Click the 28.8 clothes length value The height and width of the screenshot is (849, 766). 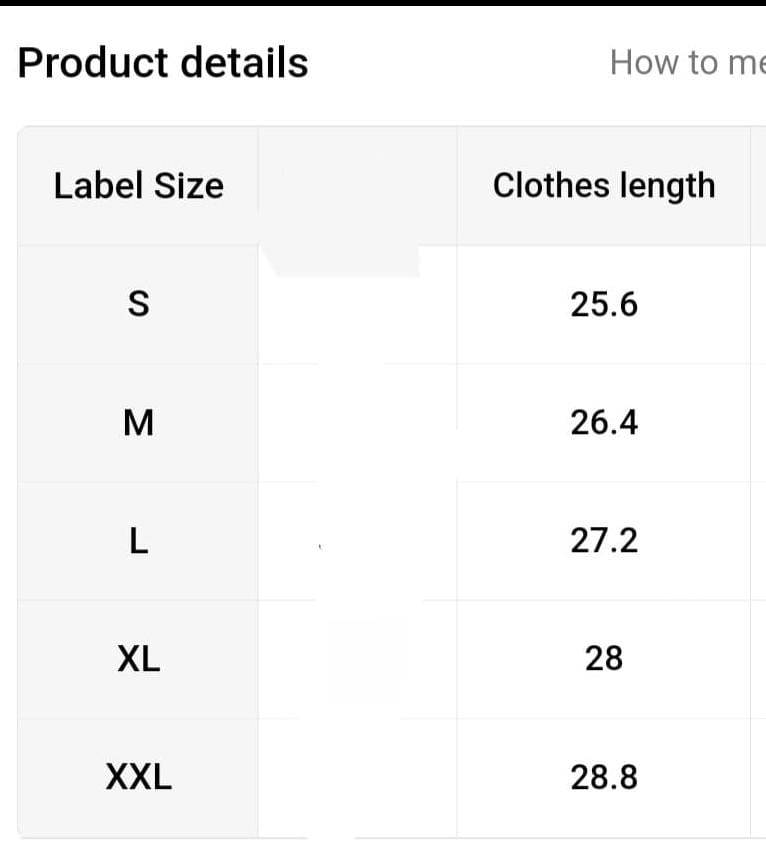tap(604, 777)
